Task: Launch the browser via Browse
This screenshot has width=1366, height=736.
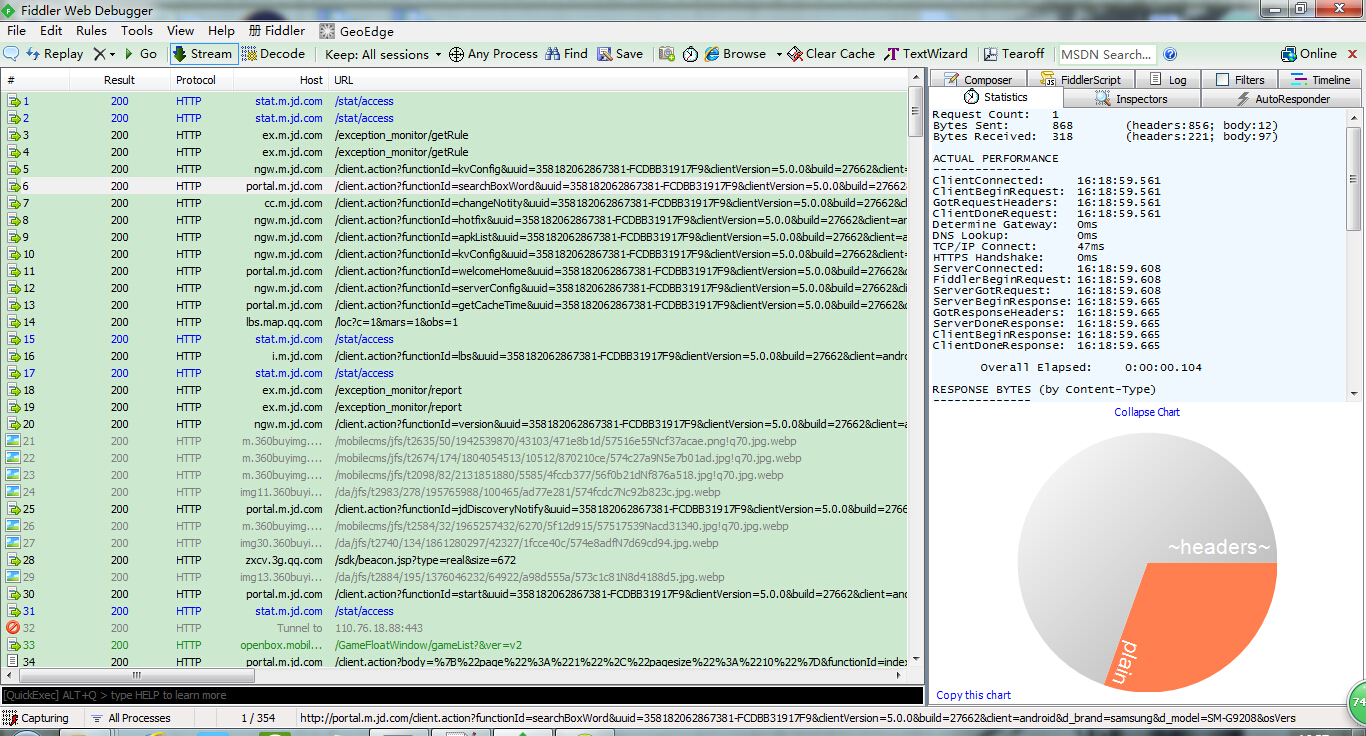Action: 735,54
